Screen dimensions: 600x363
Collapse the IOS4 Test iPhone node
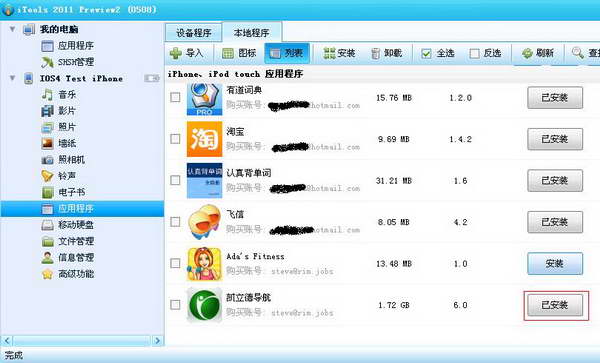point(13,78)
